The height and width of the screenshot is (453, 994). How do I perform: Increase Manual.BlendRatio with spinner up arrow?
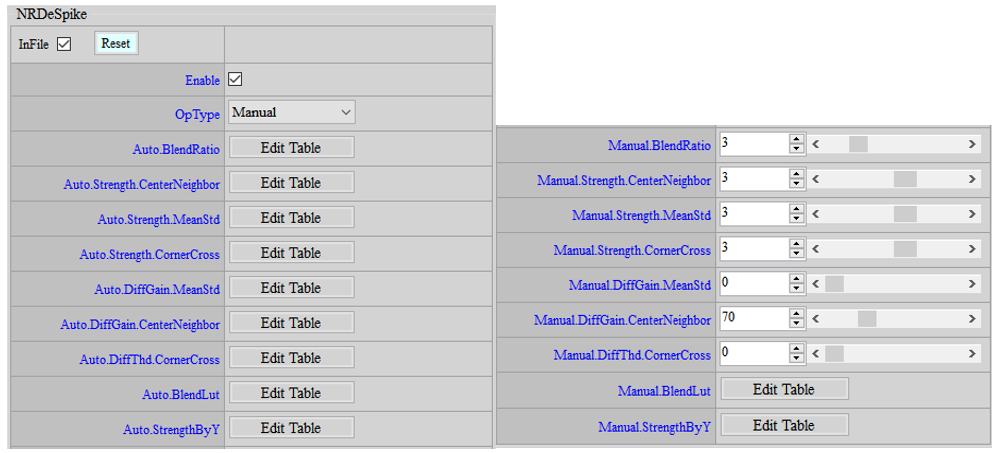[x=796, y=139]
